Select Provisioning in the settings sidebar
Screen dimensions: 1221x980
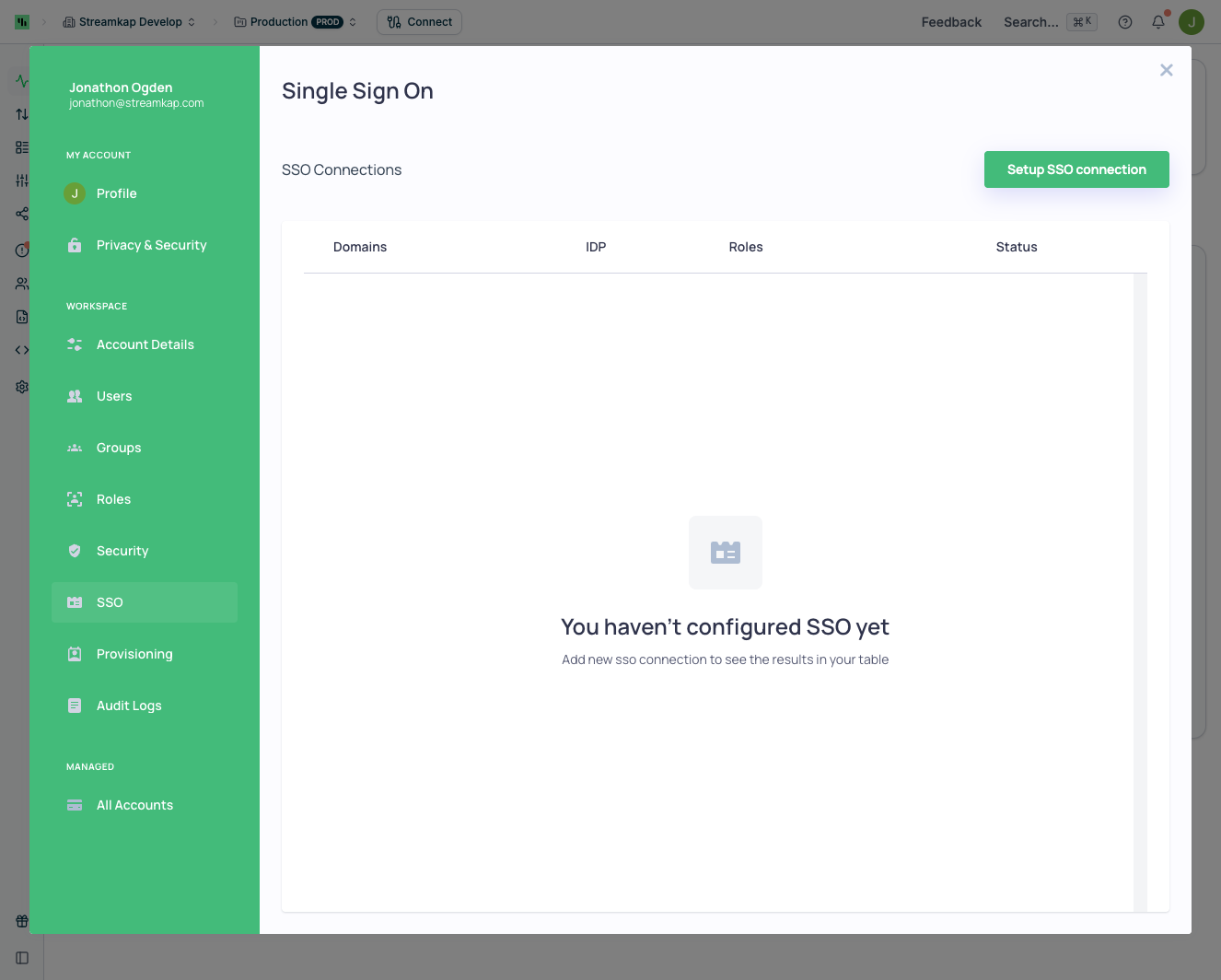[134, 653]
